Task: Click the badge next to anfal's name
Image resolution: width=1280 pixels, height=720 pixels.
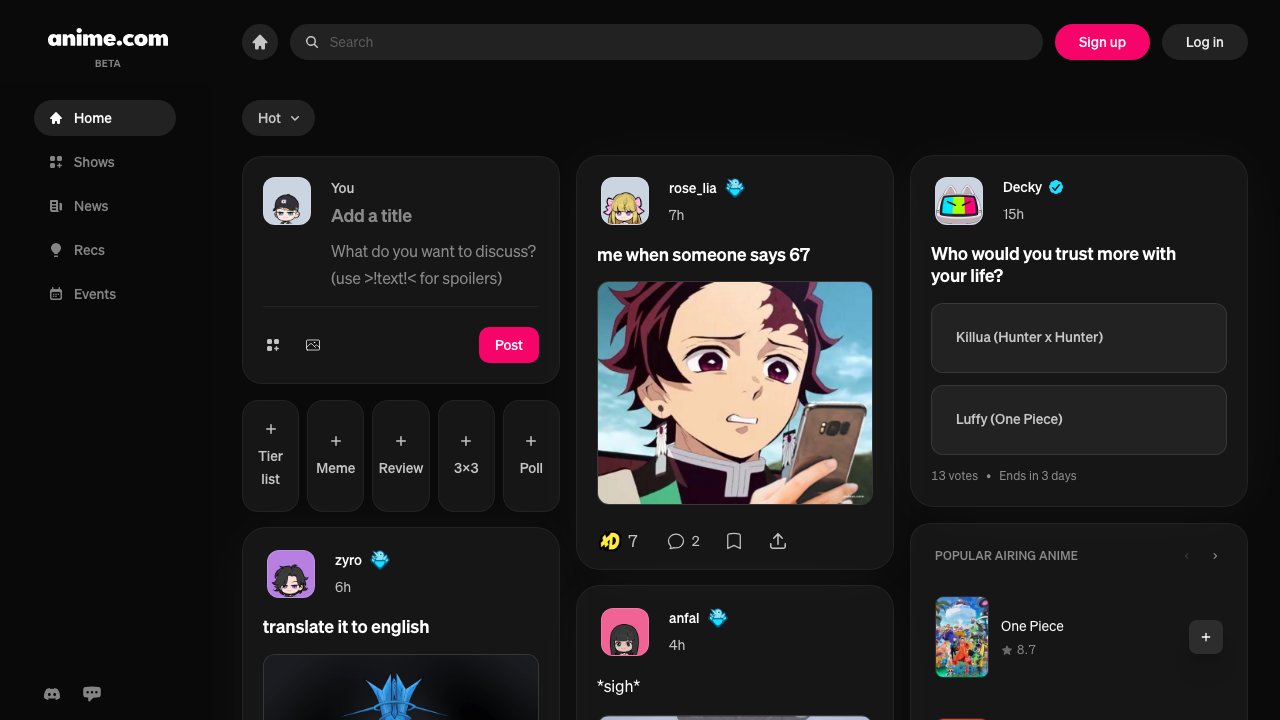Action: (718, 618)
